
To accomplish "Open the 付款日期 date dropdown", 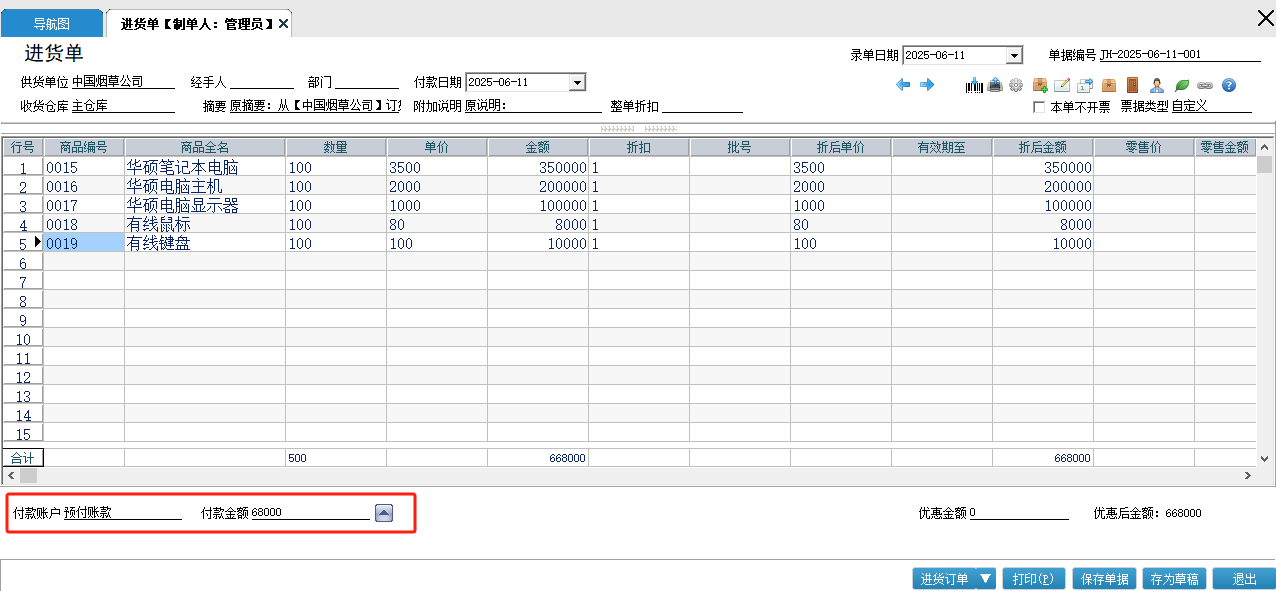I will click(576, 82).
